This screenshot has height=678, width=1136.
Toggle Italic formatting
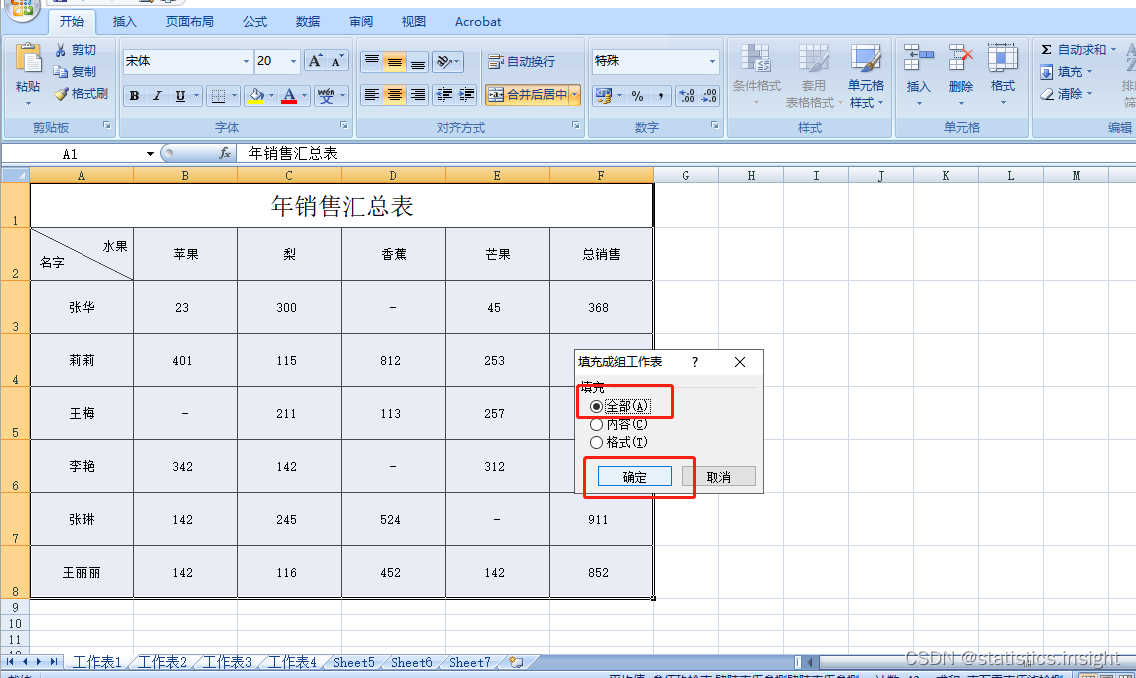coord(156,96)
